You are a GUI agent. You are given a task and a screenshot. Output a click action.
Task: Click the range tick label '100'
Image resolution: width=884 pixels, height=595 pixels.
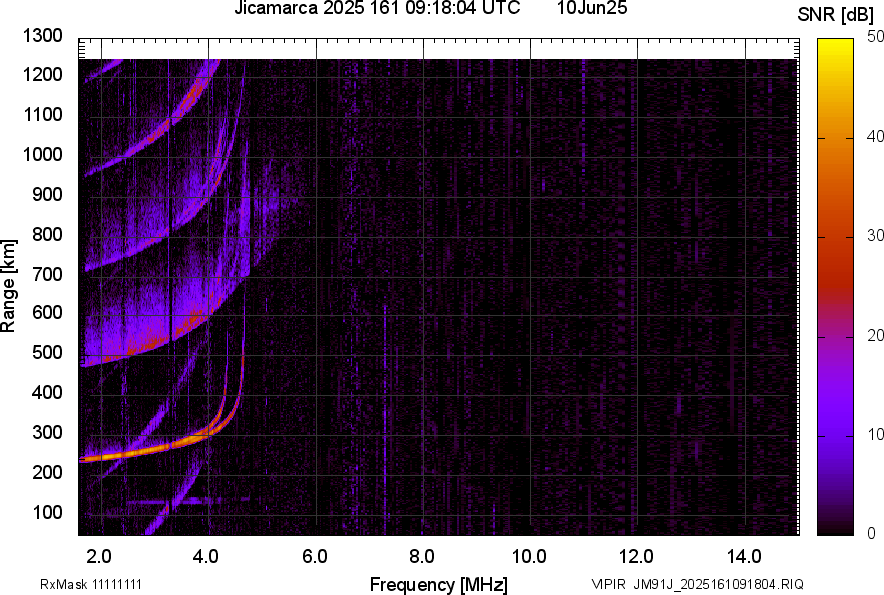click(x=47, y=512)
